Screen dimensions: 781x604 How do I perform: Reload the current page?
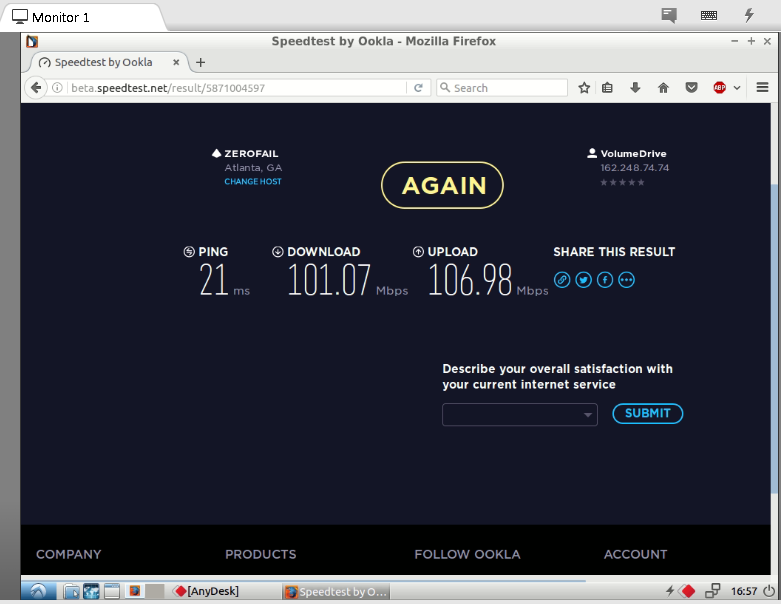418,88
